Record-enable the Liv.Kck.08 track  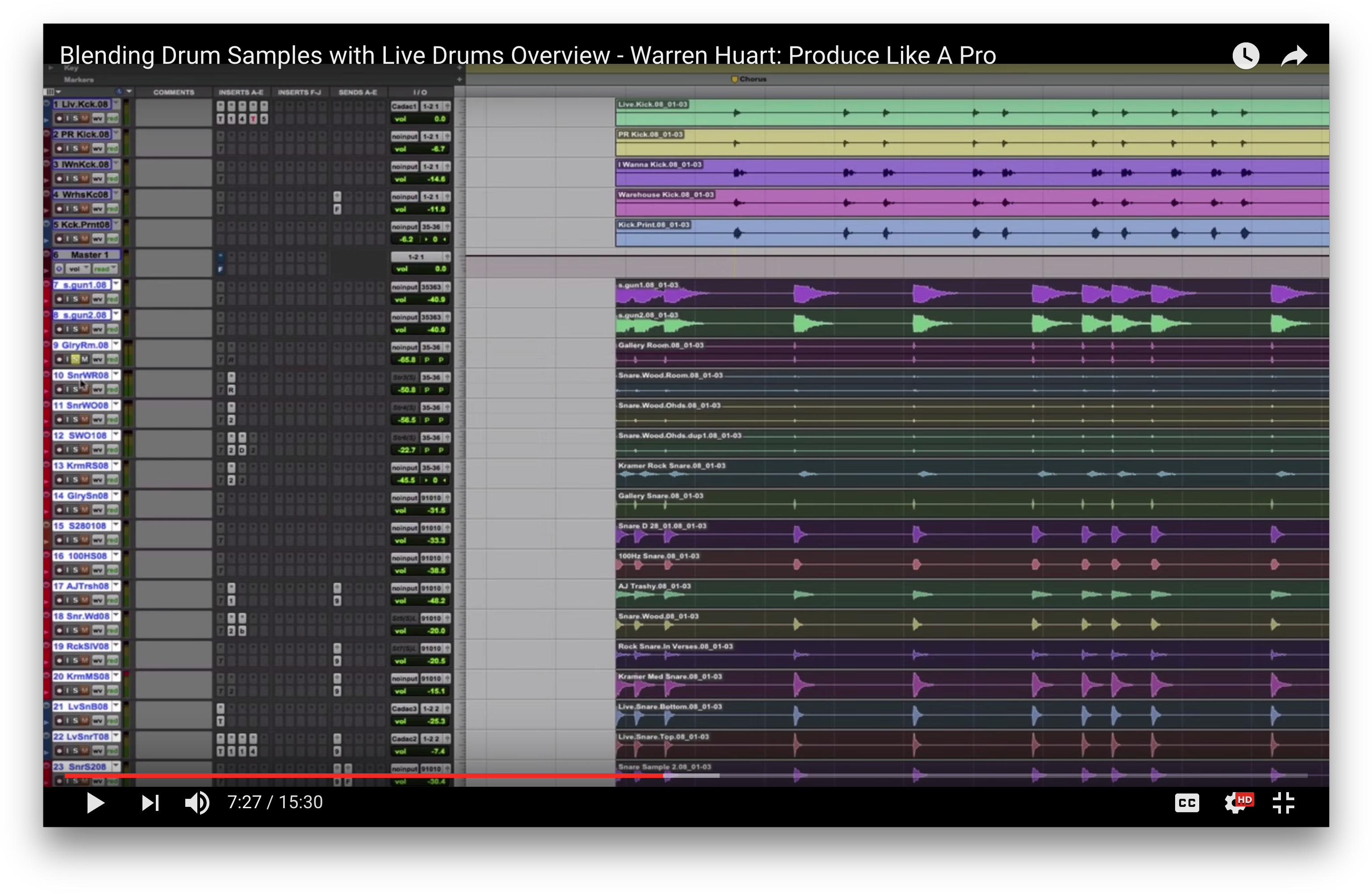point(59,118)
